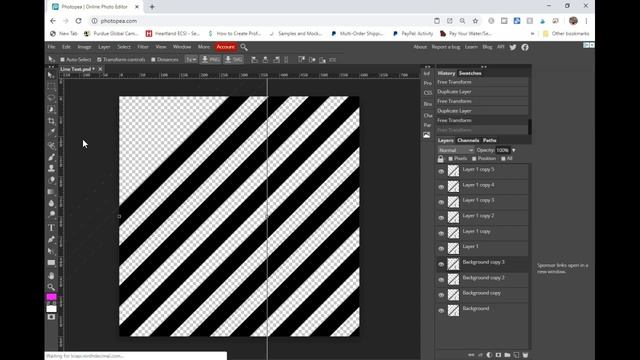Select the Blur tool
This screenshot has height=360, width=640.
coord(51,203)
